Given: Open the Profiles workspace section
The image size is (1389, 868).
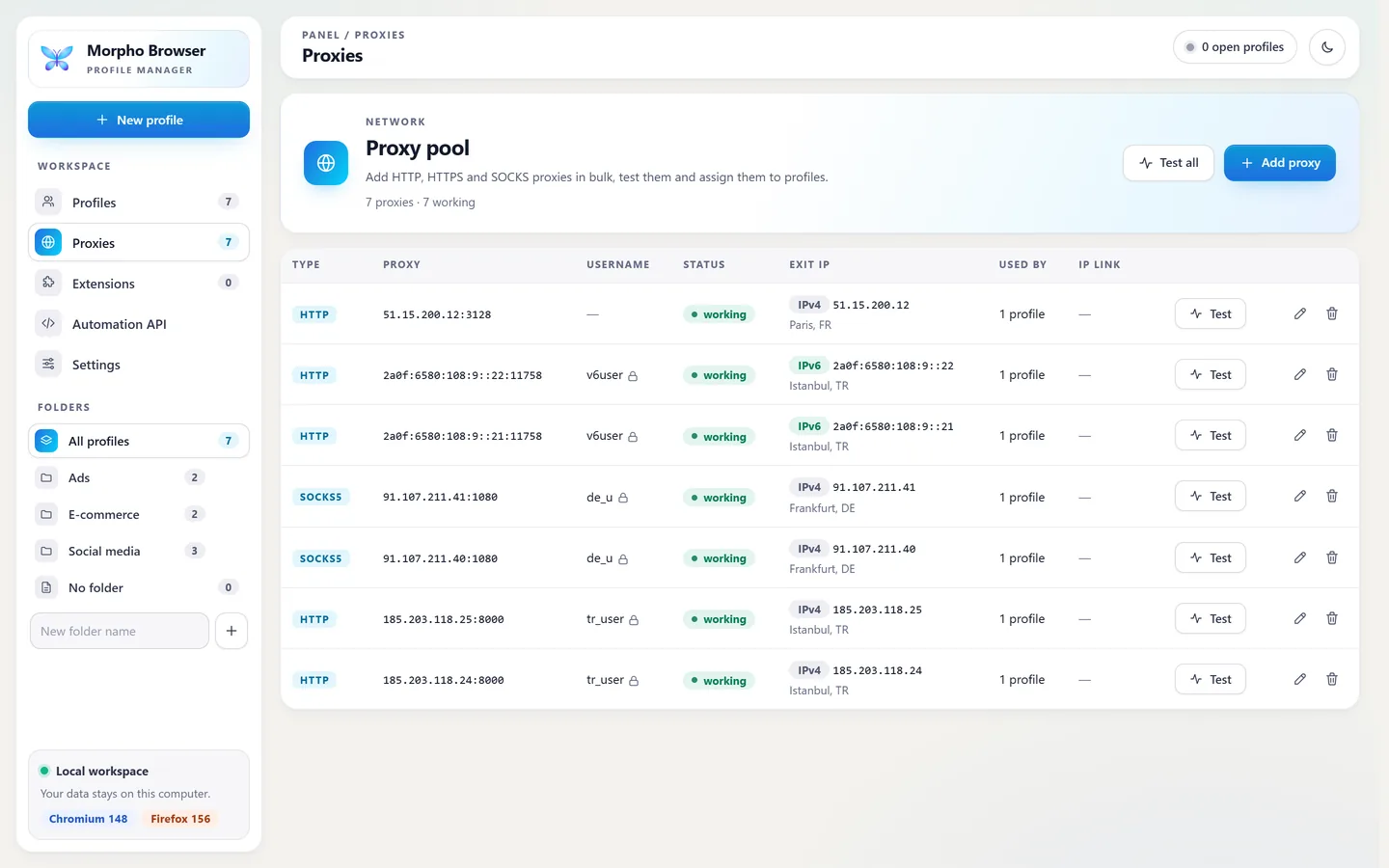Looking at the screenshot, I should pyautogui.click(x=139, y=202).
